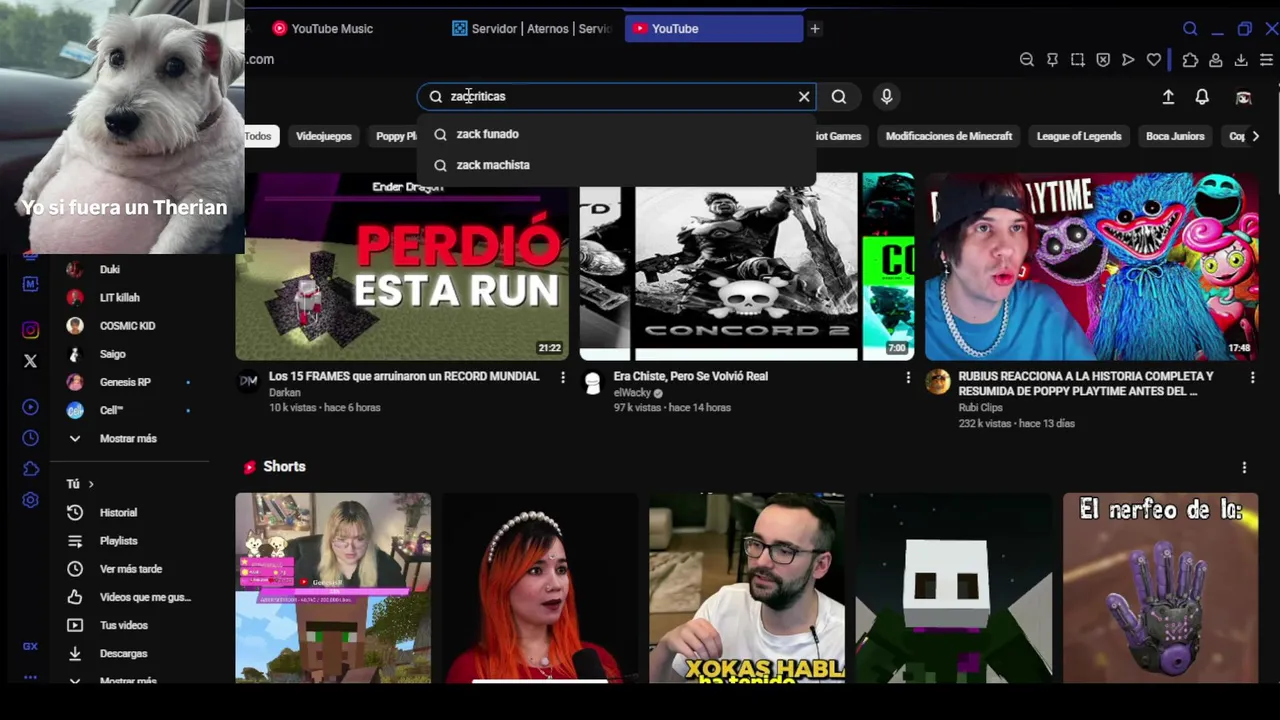
Task: Open options menu for 'Era Chiste' video
Action: pos(908,377)
